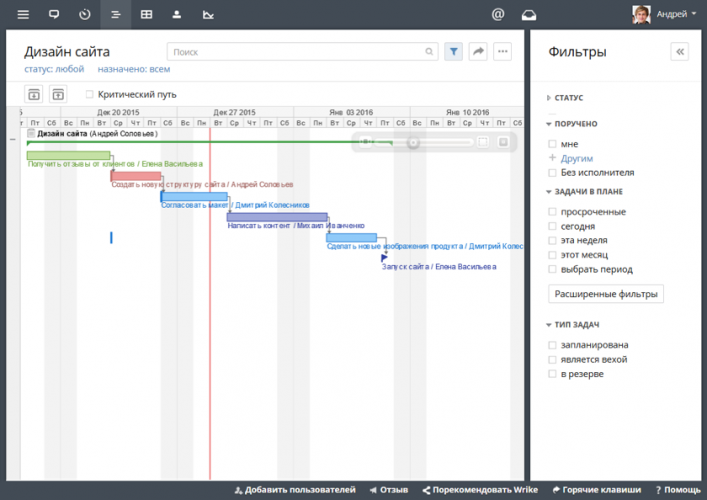This screenshot has height=500, width=707.
Task: Open the @ mentions notifications
Action: pyautogui.click(x=498, y=15)
